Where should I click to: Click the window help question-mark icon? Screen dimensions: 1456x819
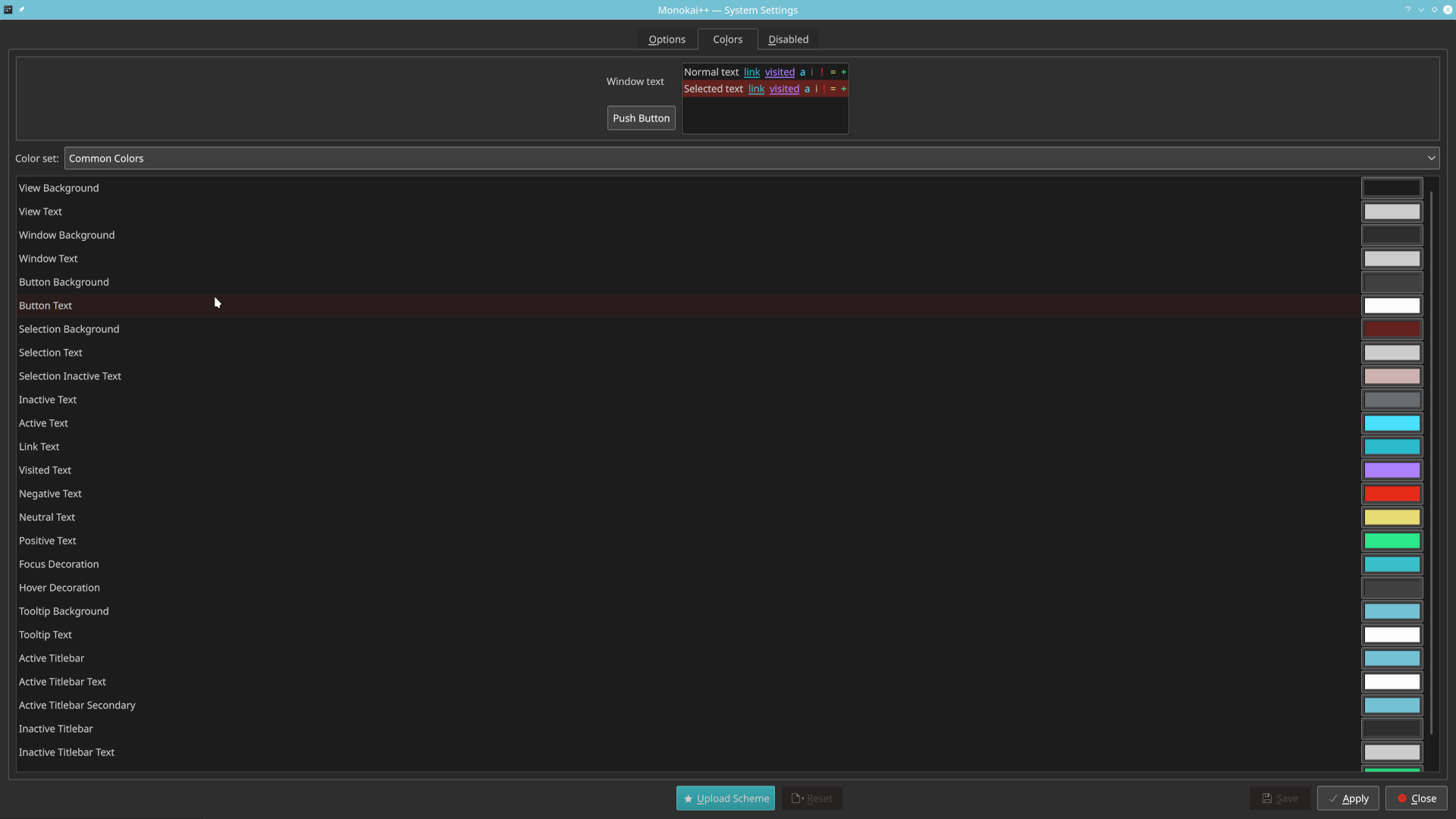1408,10
